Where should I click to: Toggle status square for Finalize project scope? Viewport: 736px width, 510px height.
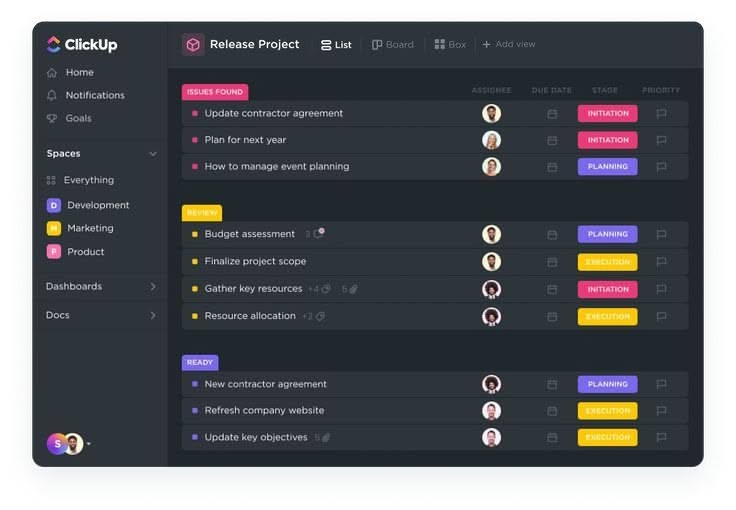tap(195, 262)
